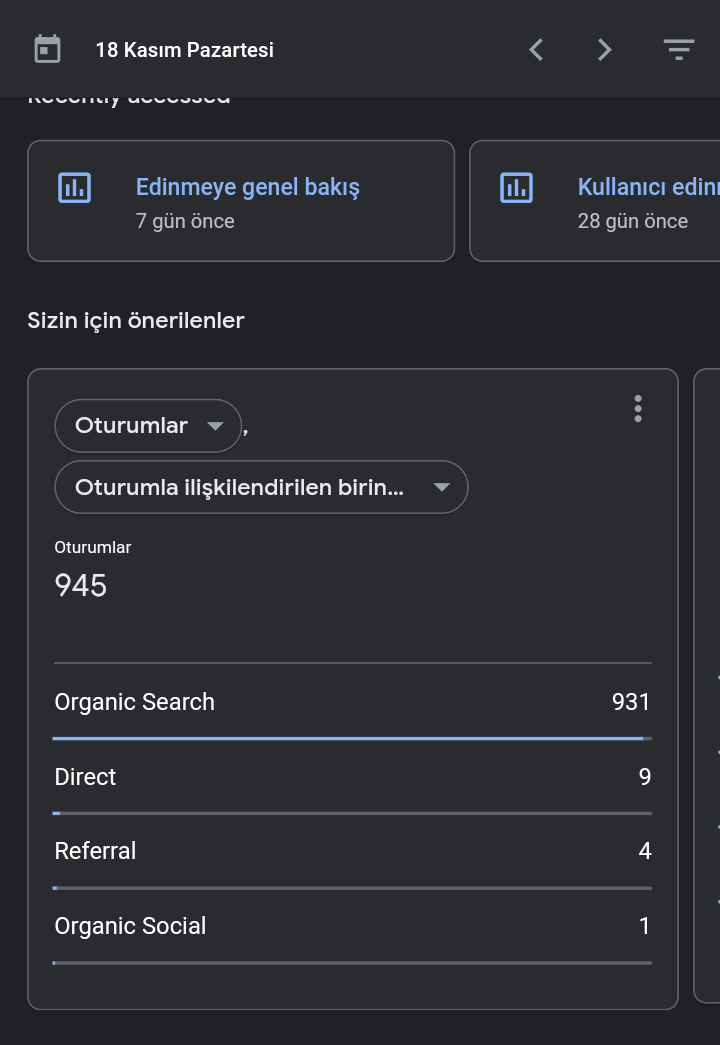Click the Edinmeye genel bakış report icon

point(75,187)
